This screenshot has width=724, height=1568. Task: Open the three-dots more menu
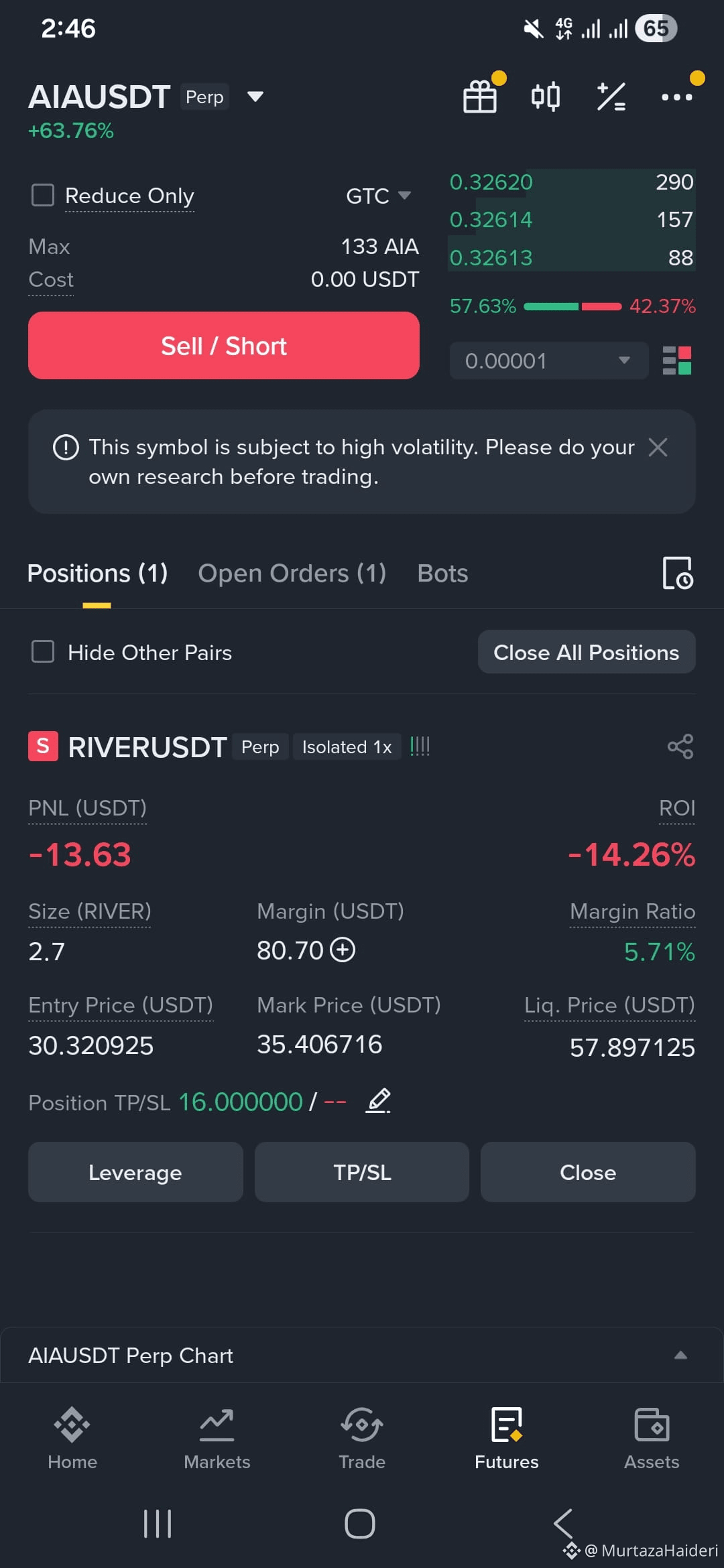click(x=676, y=96)
